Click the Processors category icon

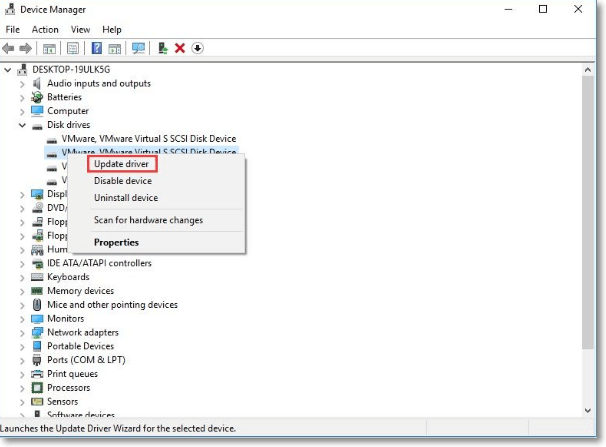(x=37, y=388)
